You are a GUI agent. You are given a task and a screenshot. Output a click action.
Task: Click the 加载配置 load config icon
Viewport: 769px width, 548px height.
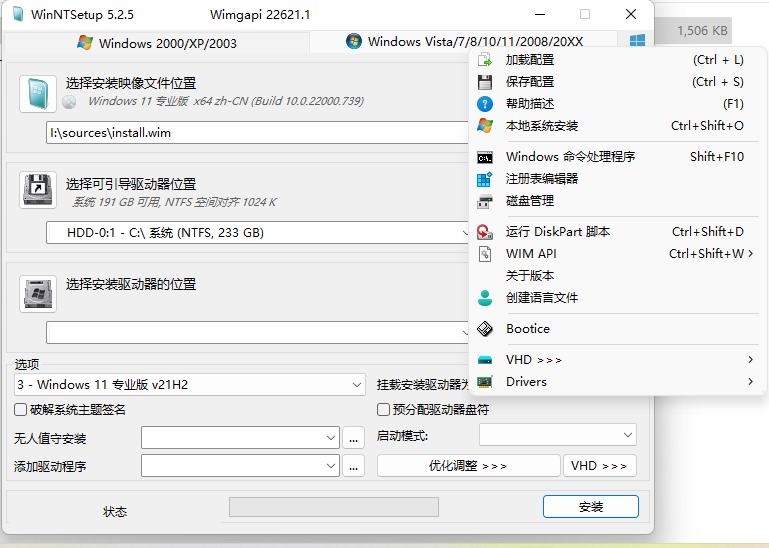[x=485, y=60]
